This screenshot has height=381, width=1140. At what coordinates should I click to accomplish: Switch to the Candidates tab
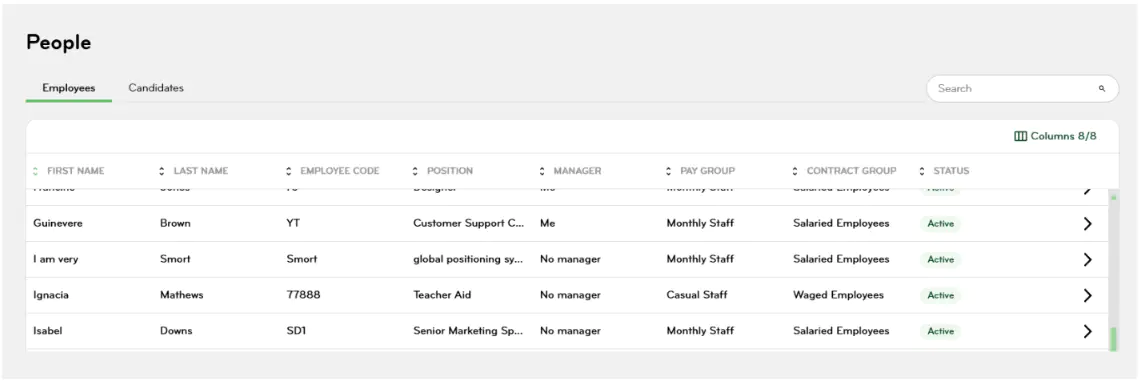point(156,88)
